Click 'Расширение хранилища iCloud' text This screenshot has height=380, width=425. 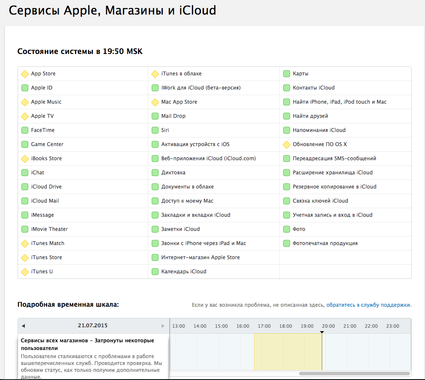(x=333, y=173)
